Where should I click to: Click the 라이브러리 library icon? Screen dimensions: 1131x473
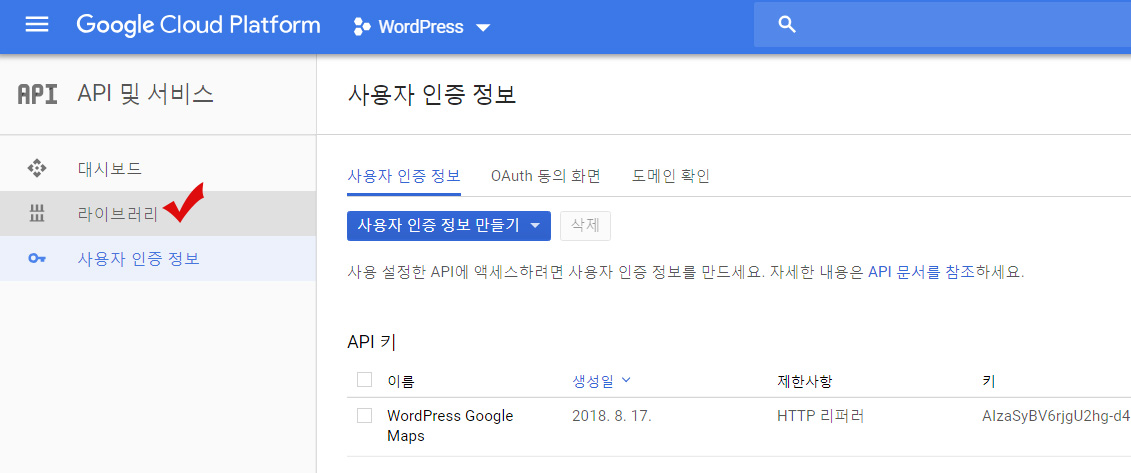[x=37, y=213]
